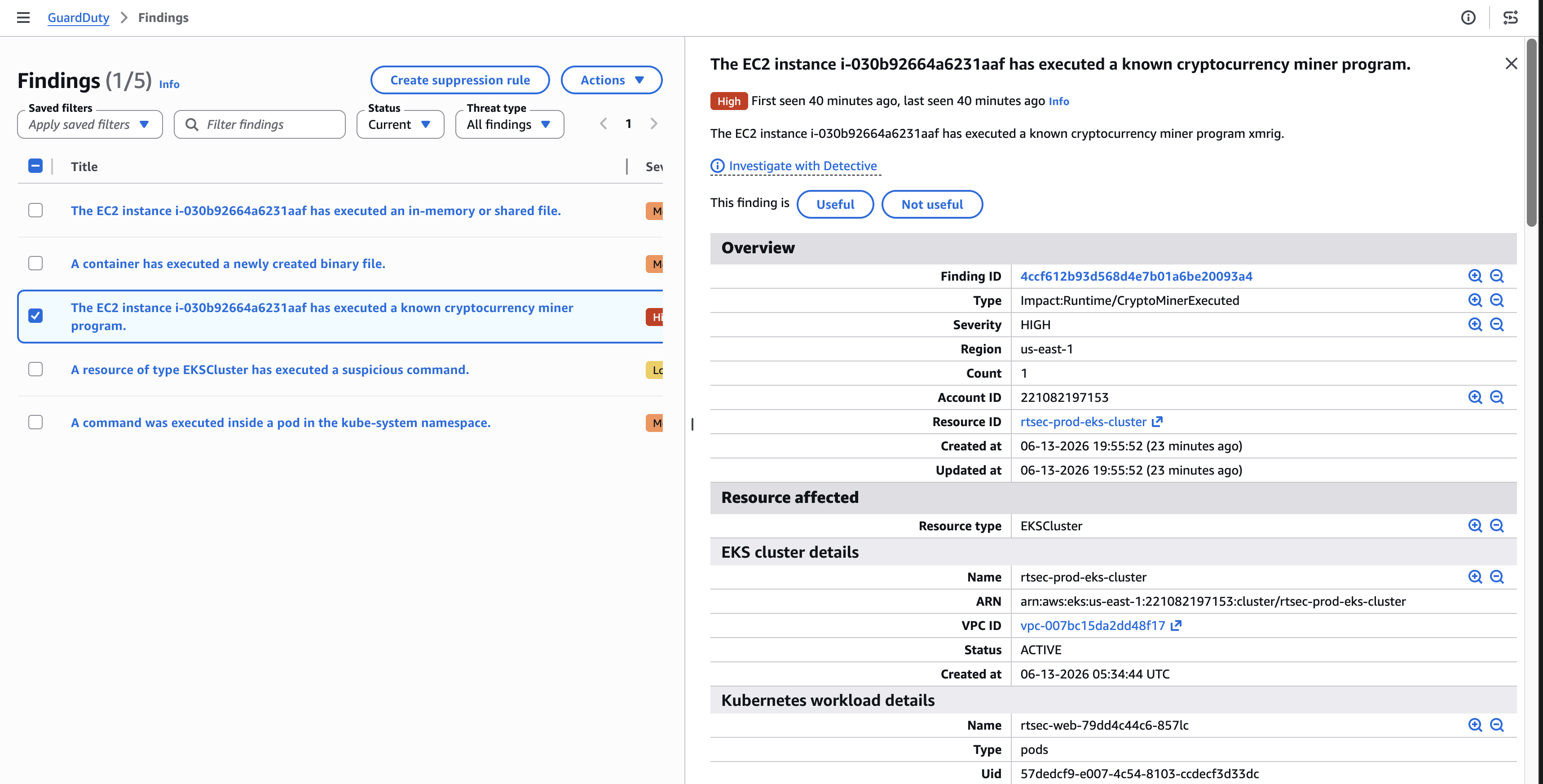Screen dimensions: 1543x784
Task: Exclude filter icon for Account ID row
Action: coord(1497,397)
